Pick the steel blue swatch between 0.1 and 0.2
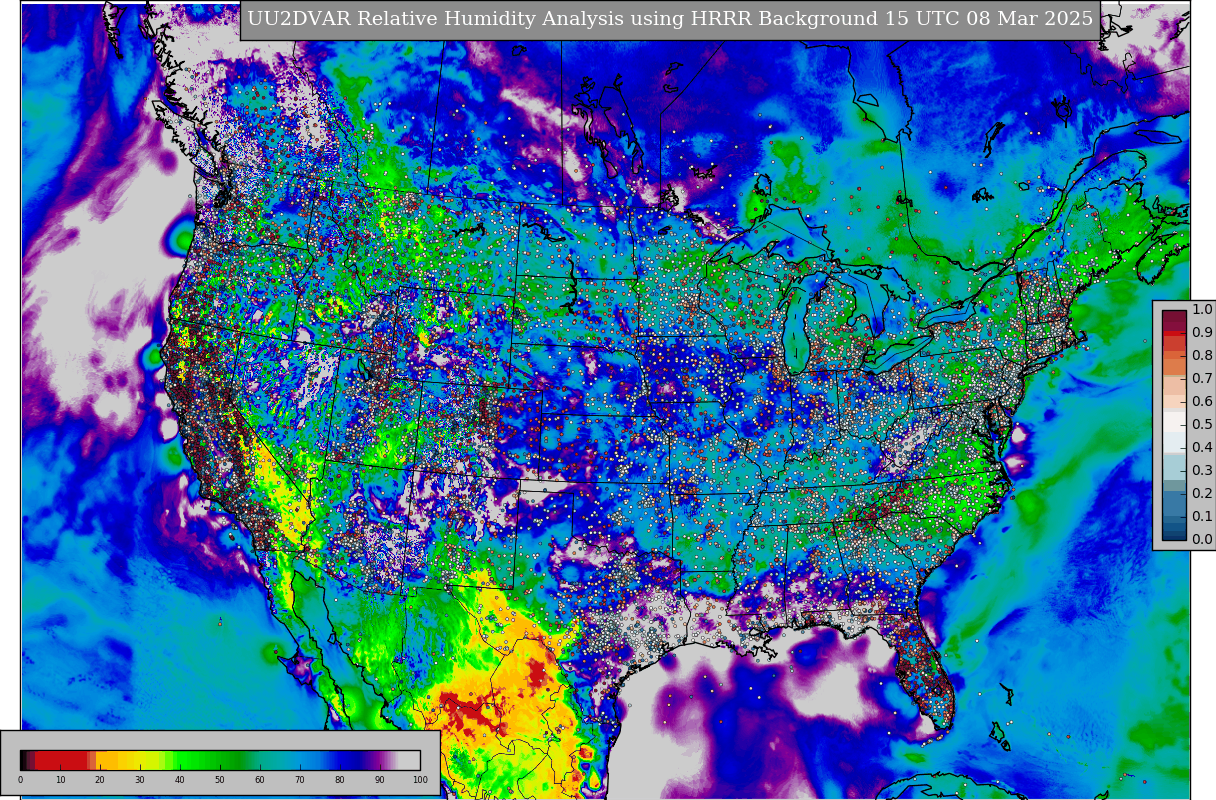1216x800 pixels. pyautogui.click(x=1174, y=502)
